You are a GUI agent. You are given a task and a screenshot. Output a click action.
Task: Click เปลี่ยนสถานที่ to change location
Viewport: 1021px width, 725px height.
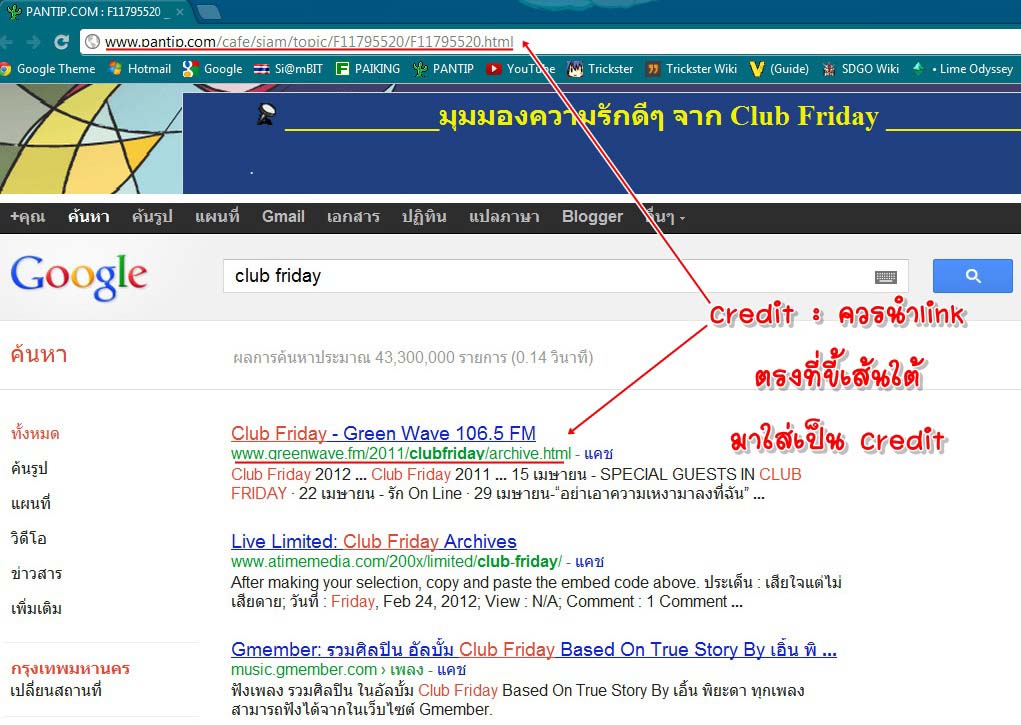click(x=56, y=690)
